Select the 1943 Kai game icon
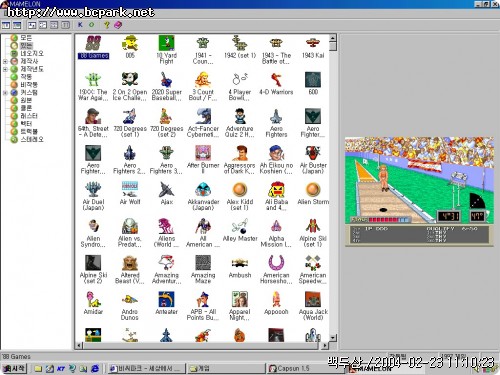Screen dimensions: 500x375 (313, 43)
